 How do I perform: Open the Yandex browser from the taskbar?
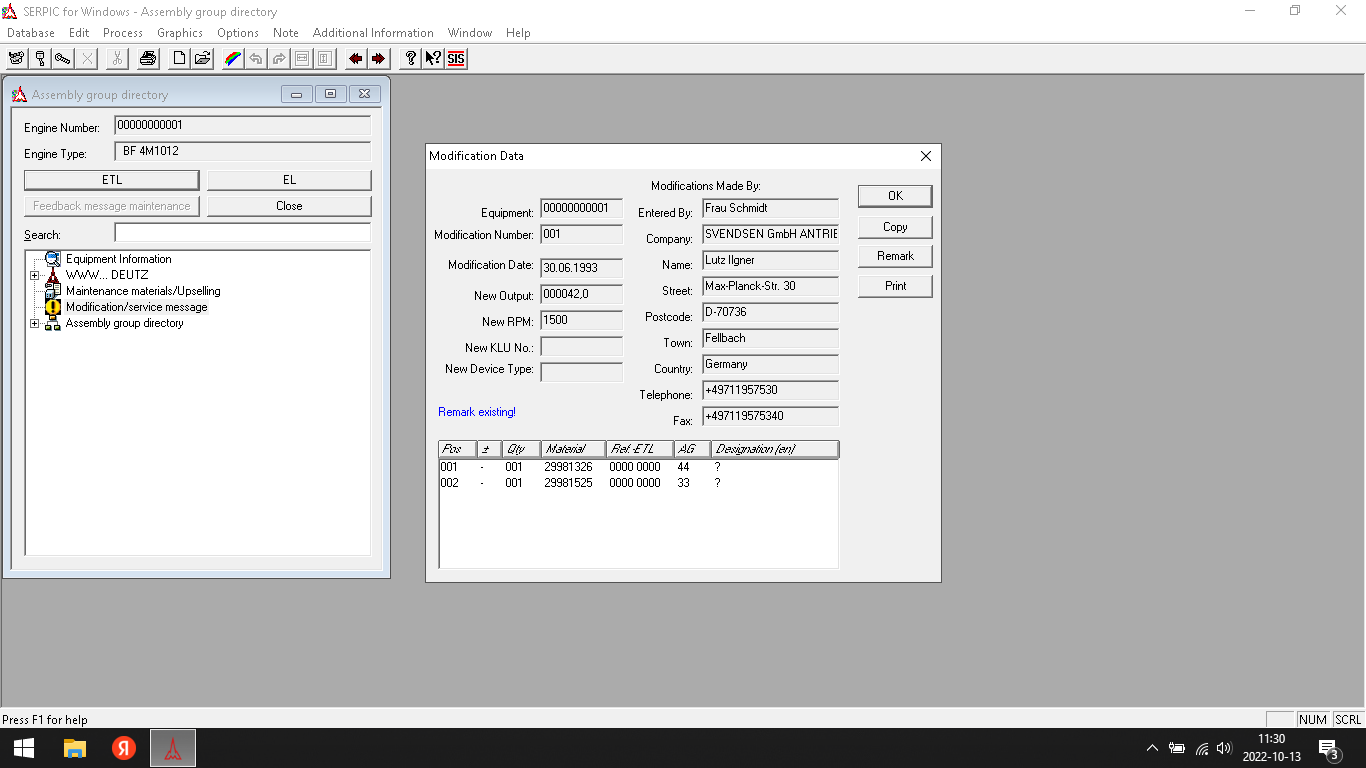(124, 748)
